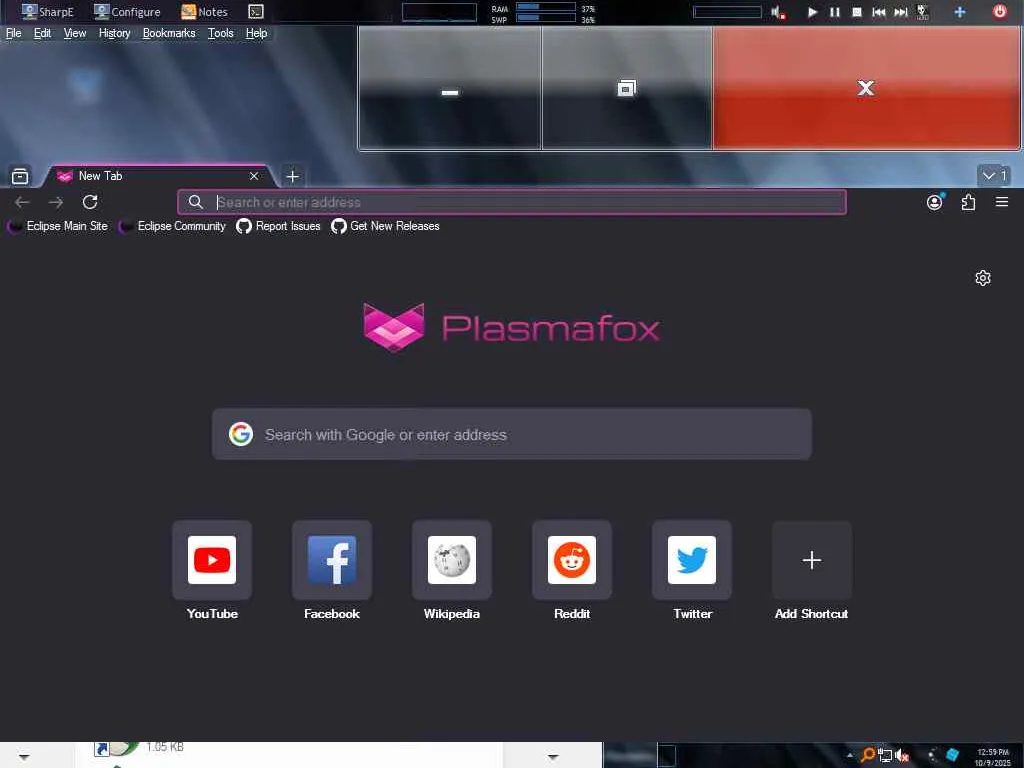The width and height of the screenshot is (1024, 768).
Task: Click the red power button
Action: coord(1000,11)
